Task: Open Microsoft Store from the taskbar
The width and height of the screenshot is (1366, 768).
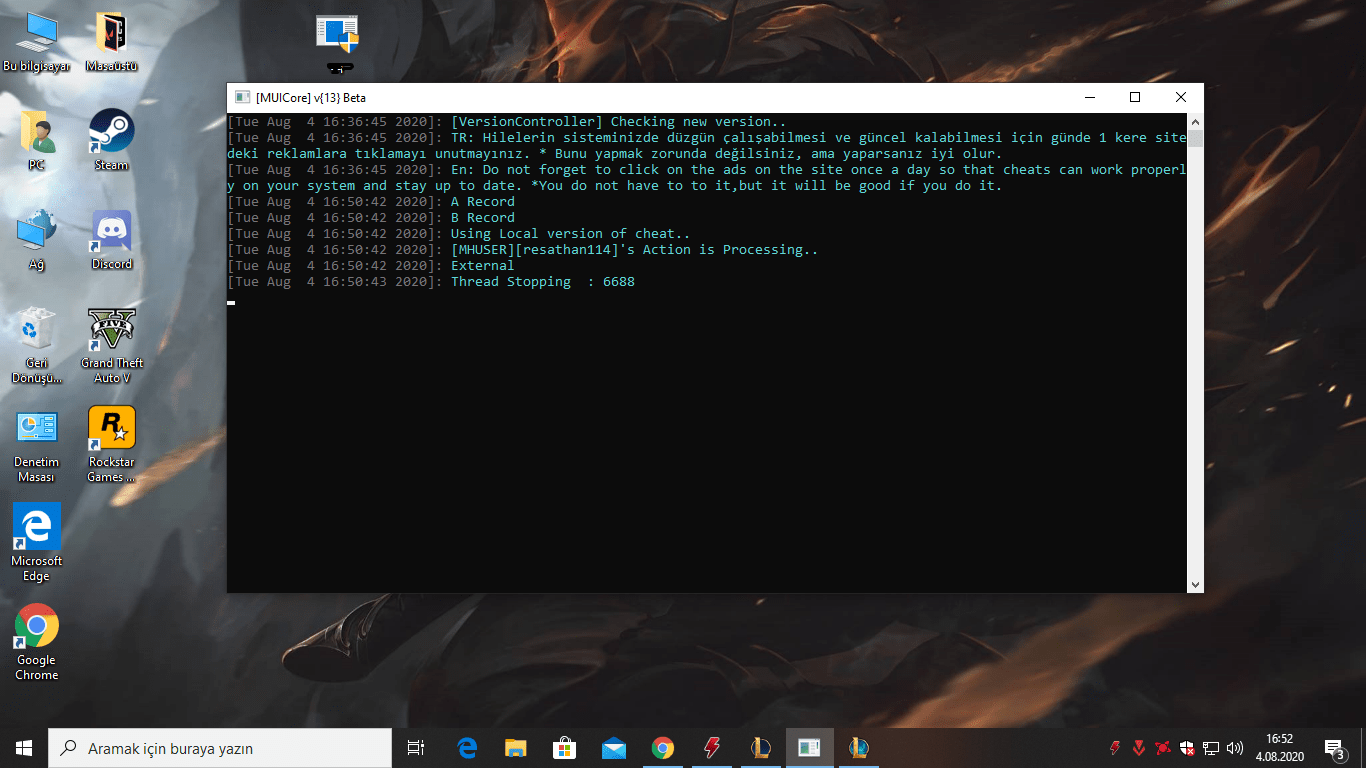Action: (565, 748)
